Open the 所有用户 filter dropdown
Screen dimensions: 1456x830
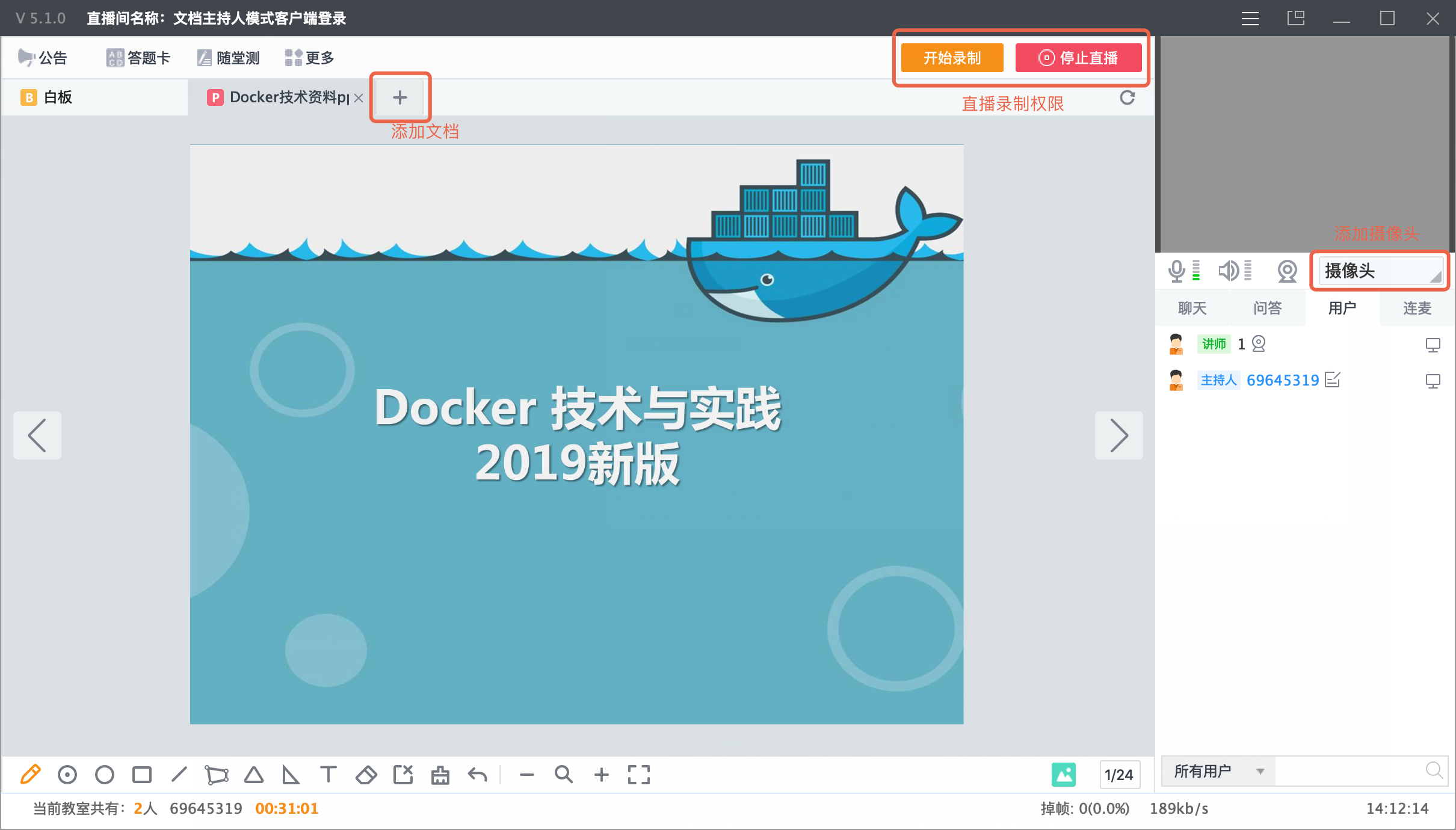click(1218, 771)
